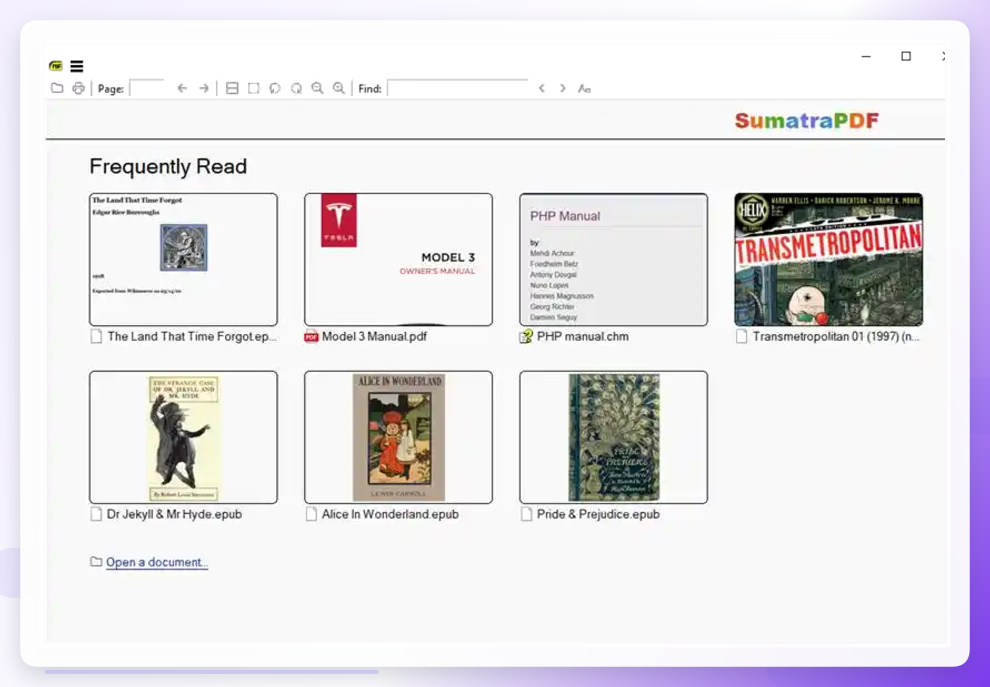
Task: Click the red PDF icon beside Model 3 Manual.pdf
Action: [311, 337]
